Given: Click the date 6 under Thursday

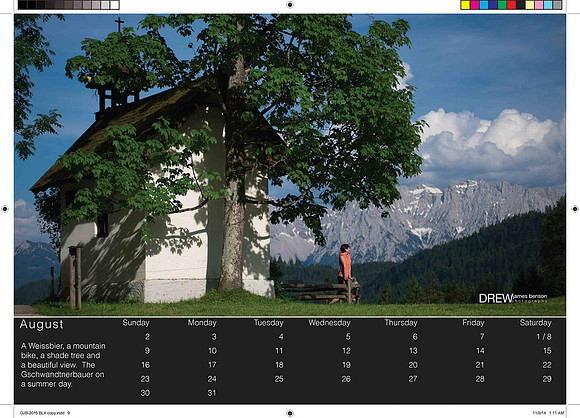Looking at the screenshot, I should pyautogui.click(x=415, y=337).
